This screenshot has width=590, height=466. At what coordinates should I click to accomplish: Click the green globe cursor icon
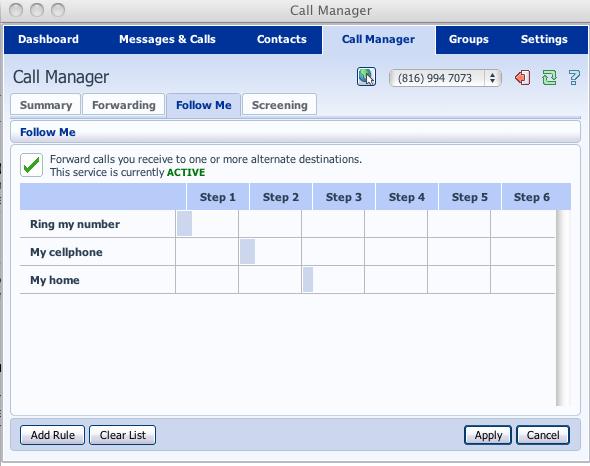pos(366,77)
